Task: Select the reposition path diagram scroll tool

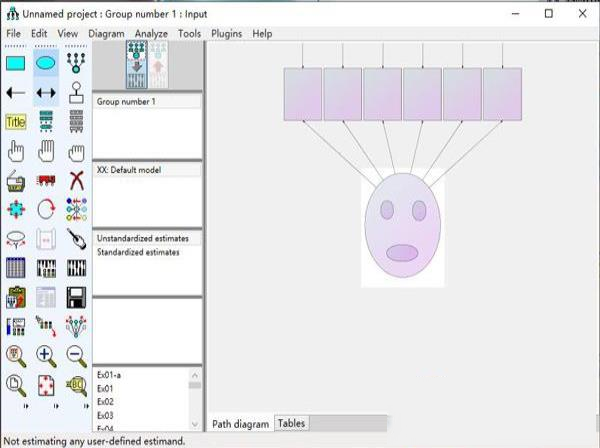Action: pos(46,239)
